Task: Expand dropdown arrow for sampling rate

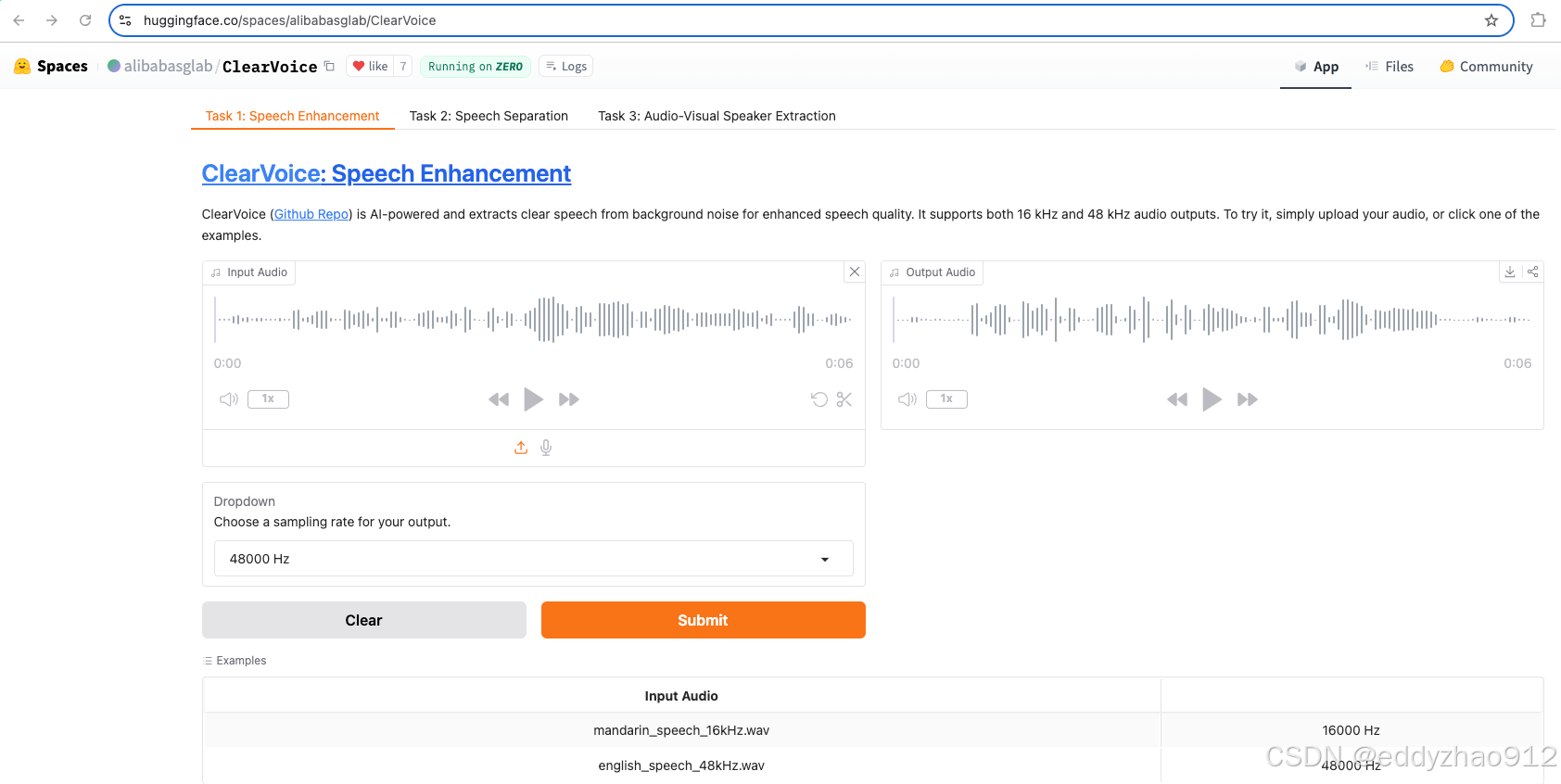Action: coord(825,560)
